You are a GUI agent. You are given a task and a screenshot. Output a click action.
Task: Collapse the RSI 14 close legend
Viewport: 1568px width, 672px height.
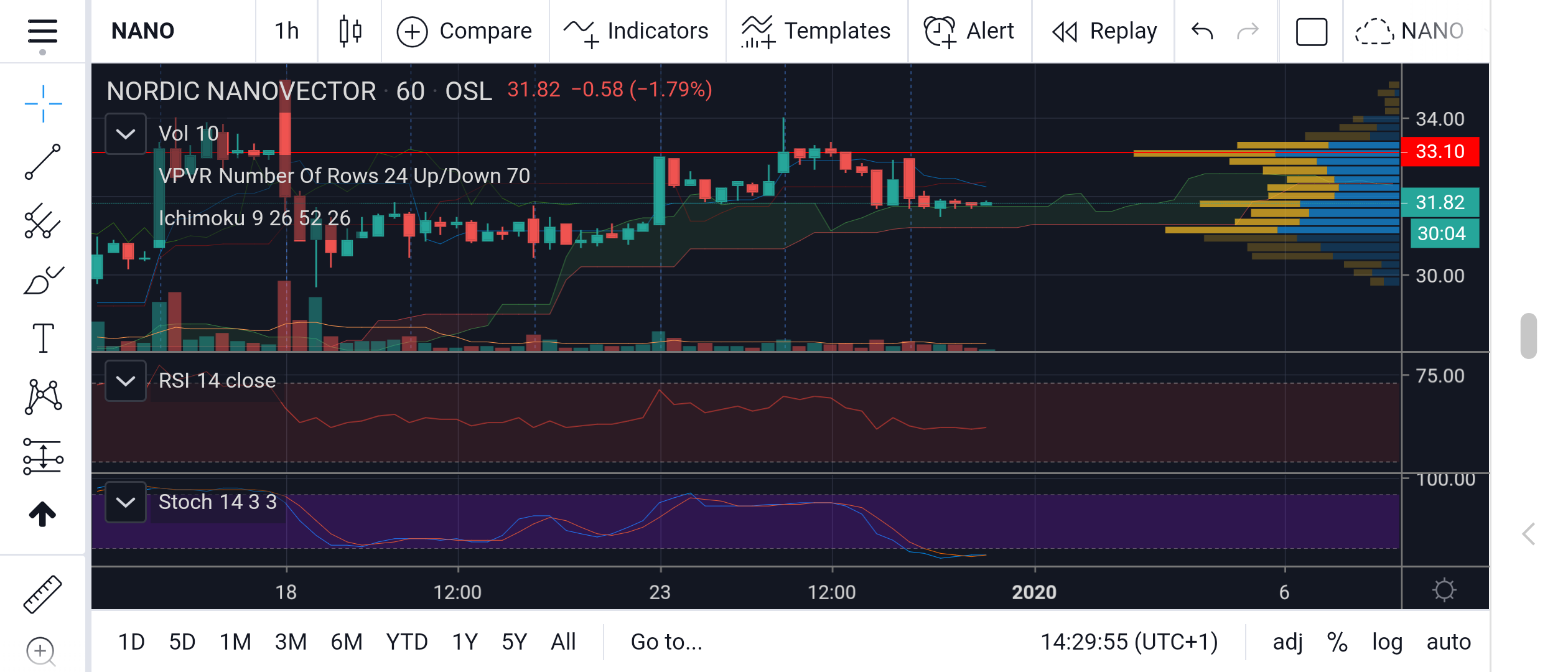[x=126, y=381]
